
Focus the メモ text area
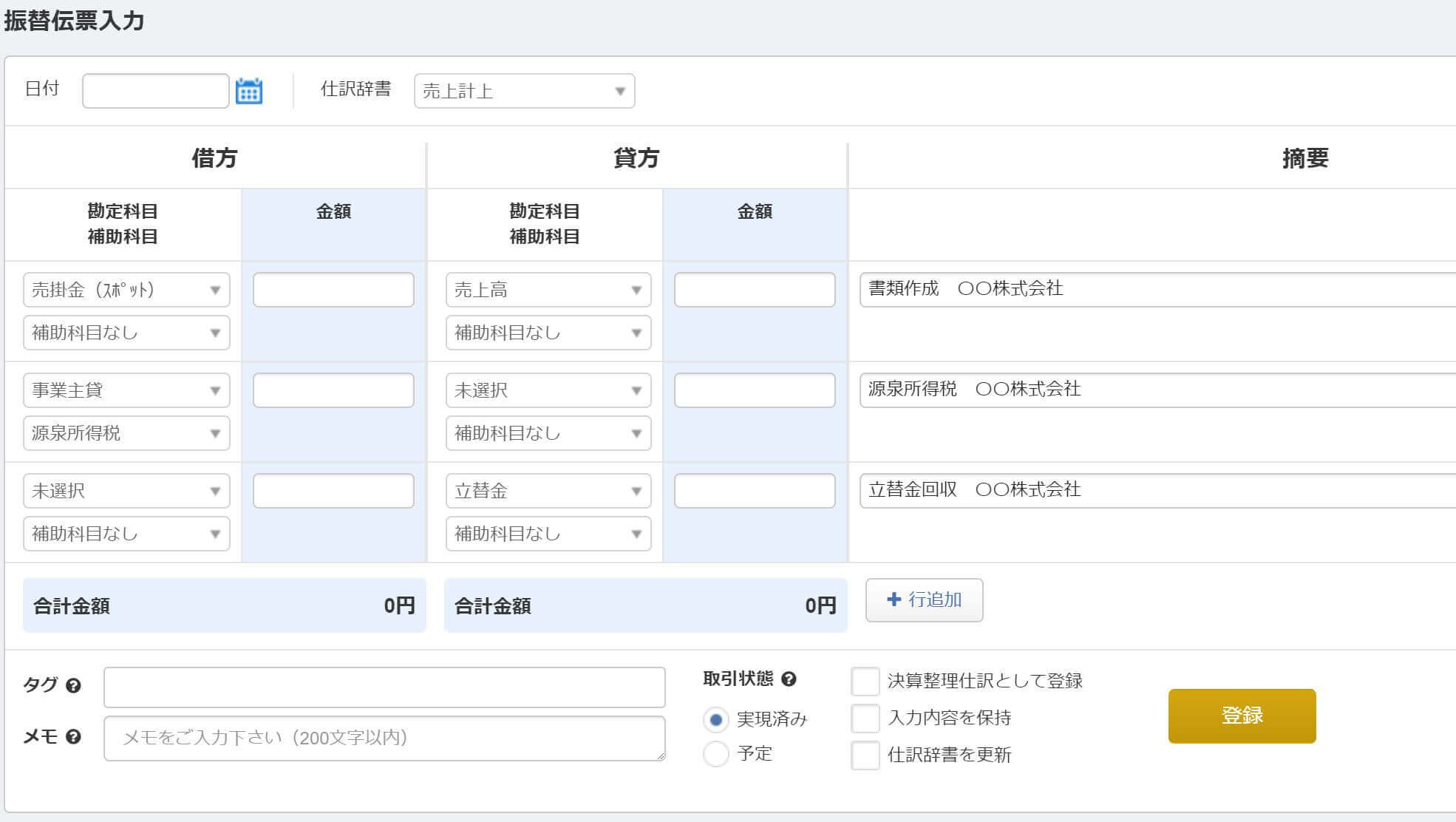pos(384,738)
